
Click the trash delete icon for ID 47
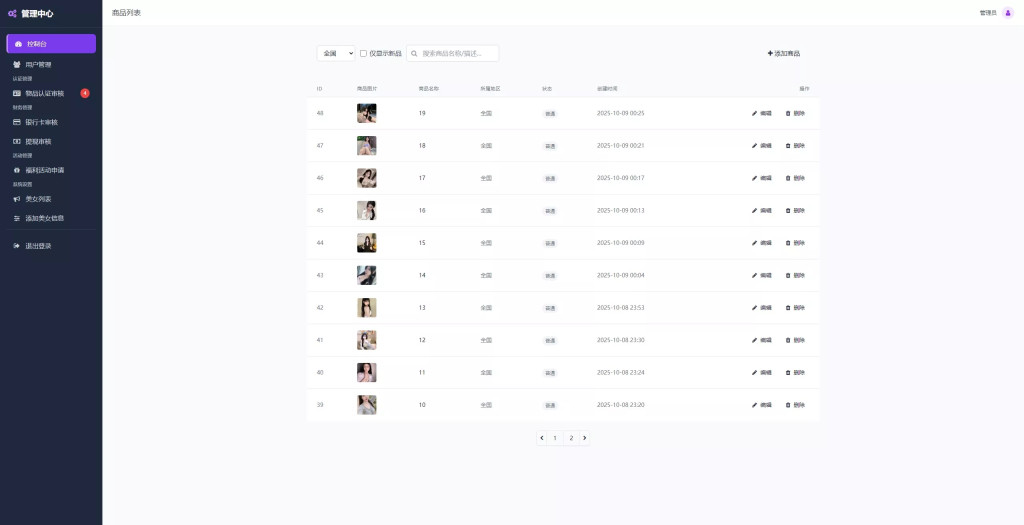(x=788, y=146)
